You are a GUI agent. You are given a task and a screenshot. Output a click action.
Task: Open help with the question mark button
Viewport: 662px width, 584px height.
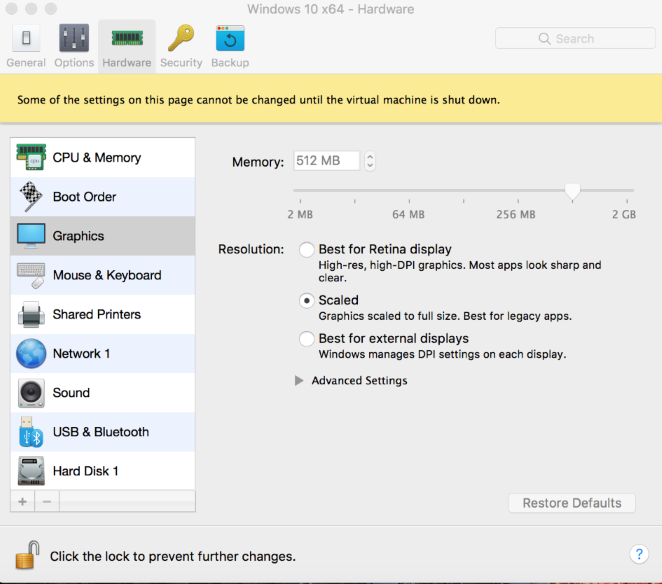(639, 554)
